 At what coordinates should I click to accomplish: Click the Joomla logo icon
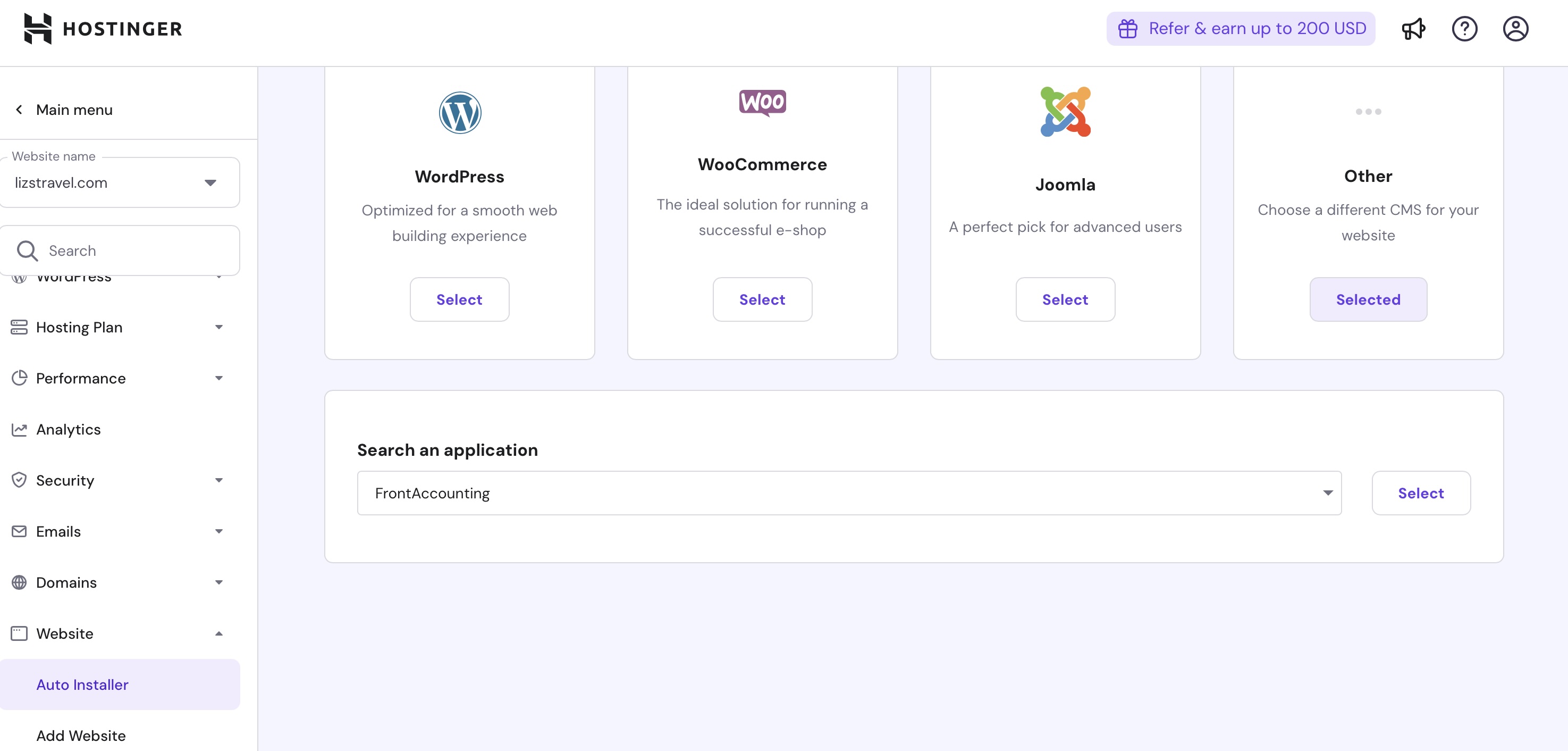(x=1065, y=112)
